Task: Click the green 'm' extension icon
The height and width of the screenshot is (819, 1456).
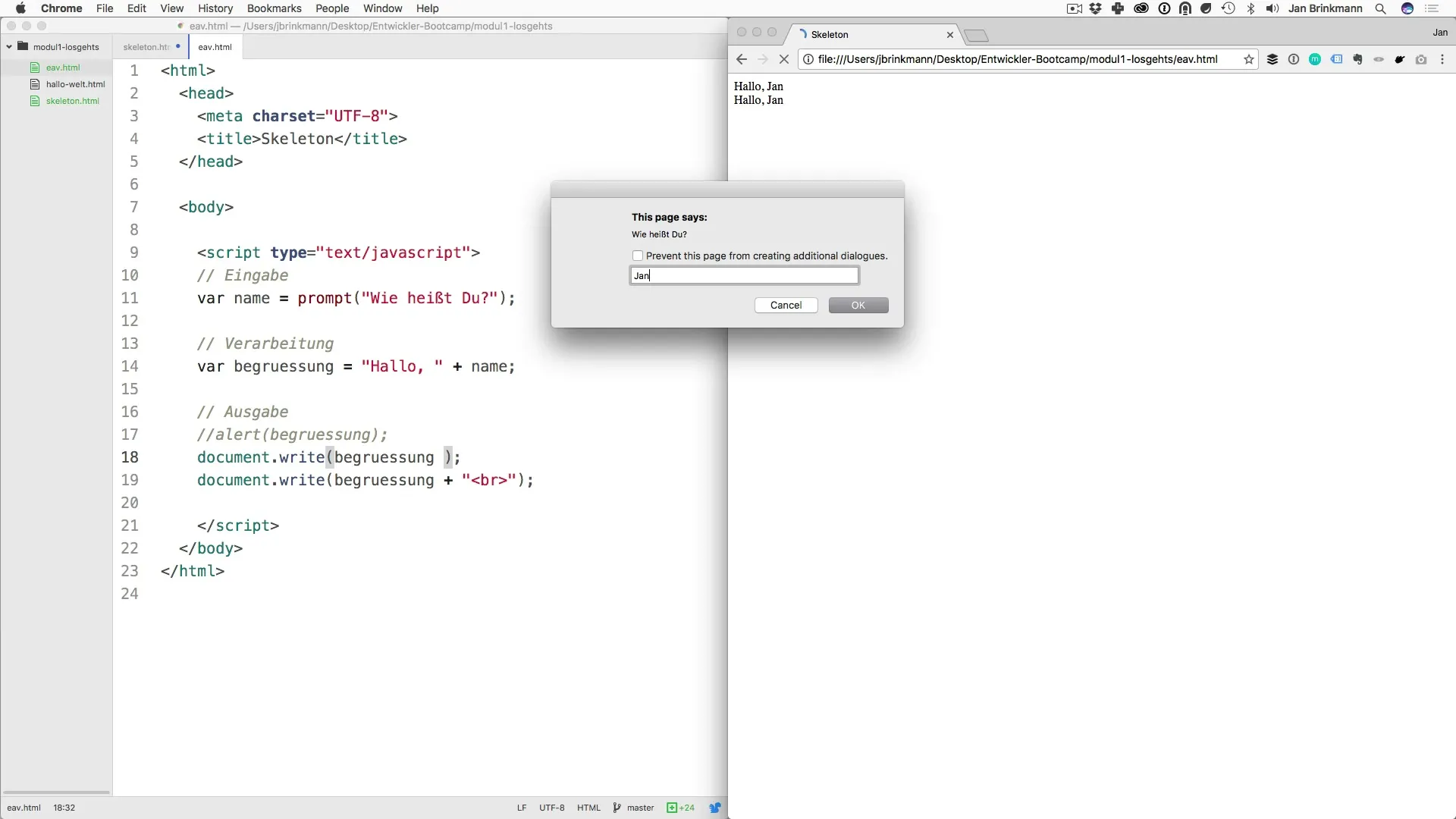Action: (x=1315, y=59)
